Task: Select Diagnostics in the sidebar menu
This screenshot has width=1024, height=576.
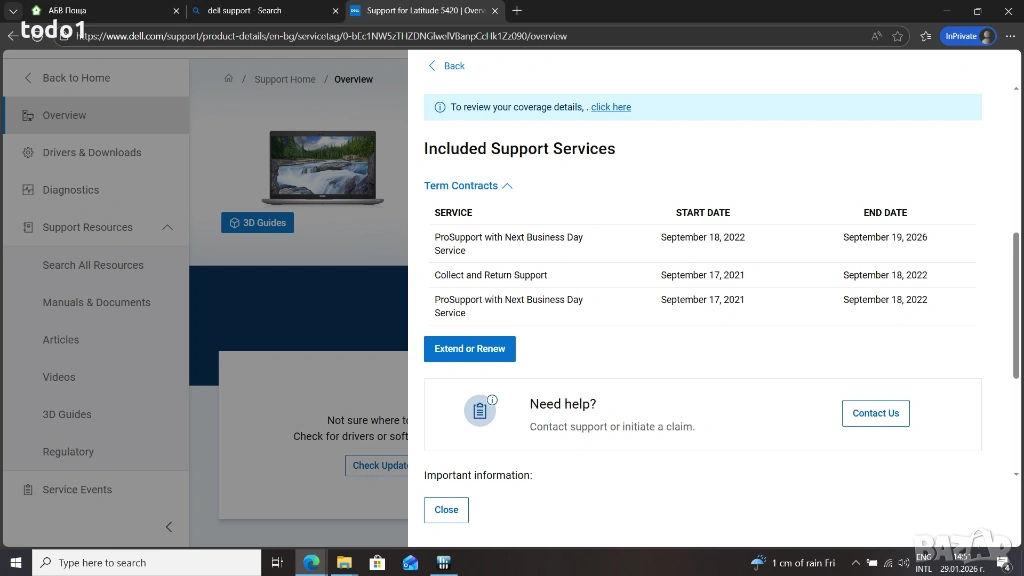Action: pos(71,190)
